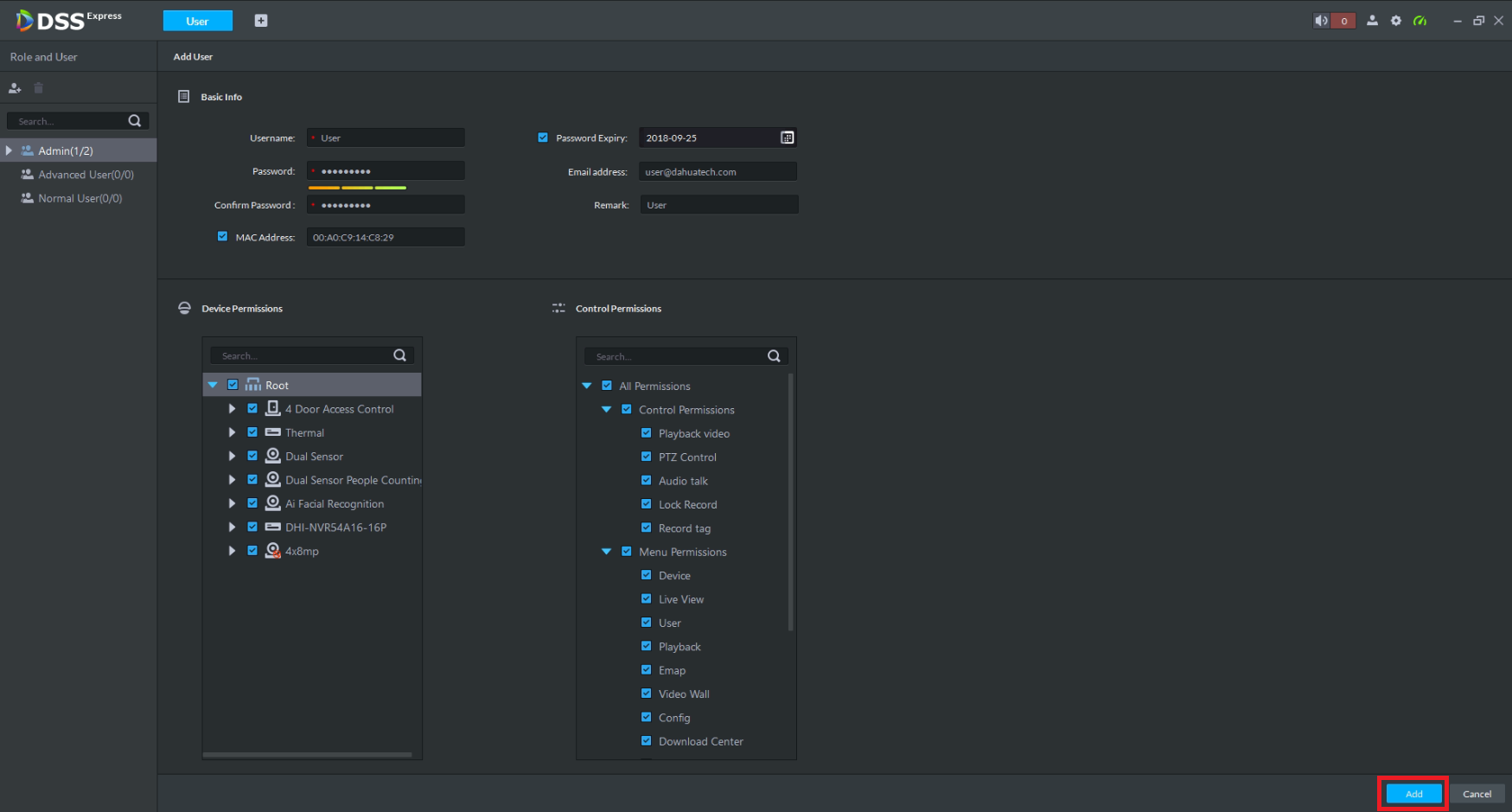Uncheck the MAC Address checkbox
Viewport: 1512px width, 812px height.
222,237
